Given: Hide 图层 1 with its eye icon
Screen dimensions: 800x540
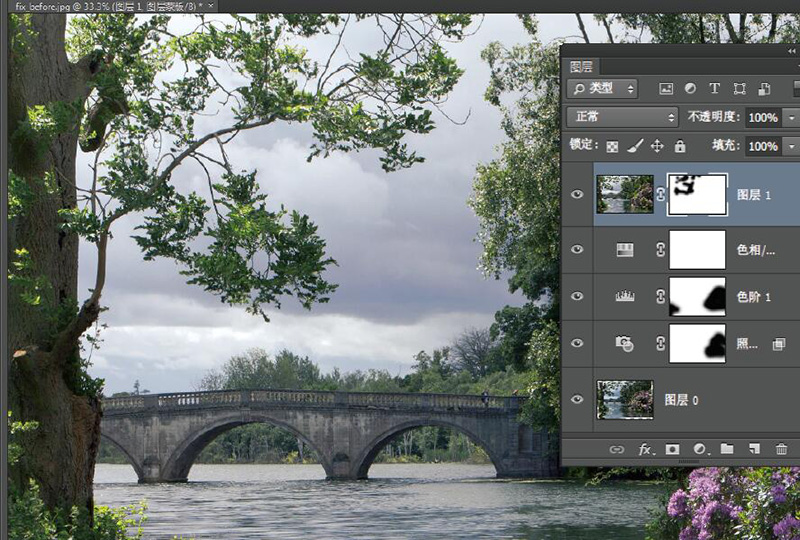Looking at the screenshot, I should (x=577, y=194).
